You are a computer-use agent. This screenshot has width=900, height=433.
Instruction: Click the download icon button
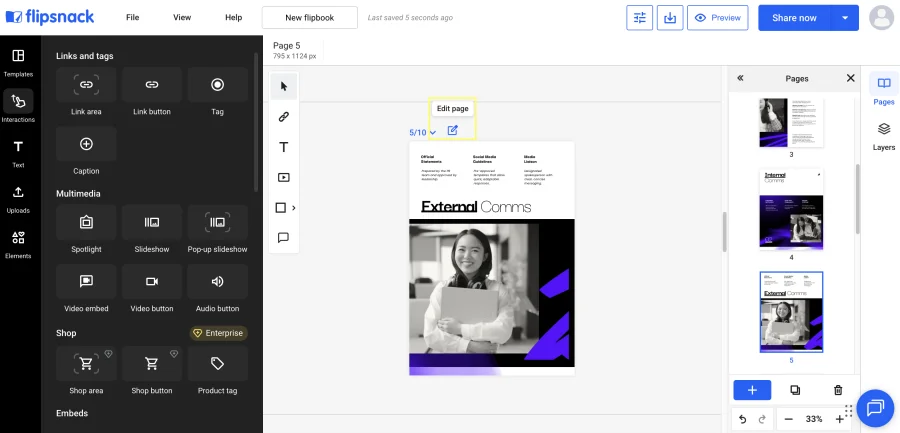pos(670,18)
